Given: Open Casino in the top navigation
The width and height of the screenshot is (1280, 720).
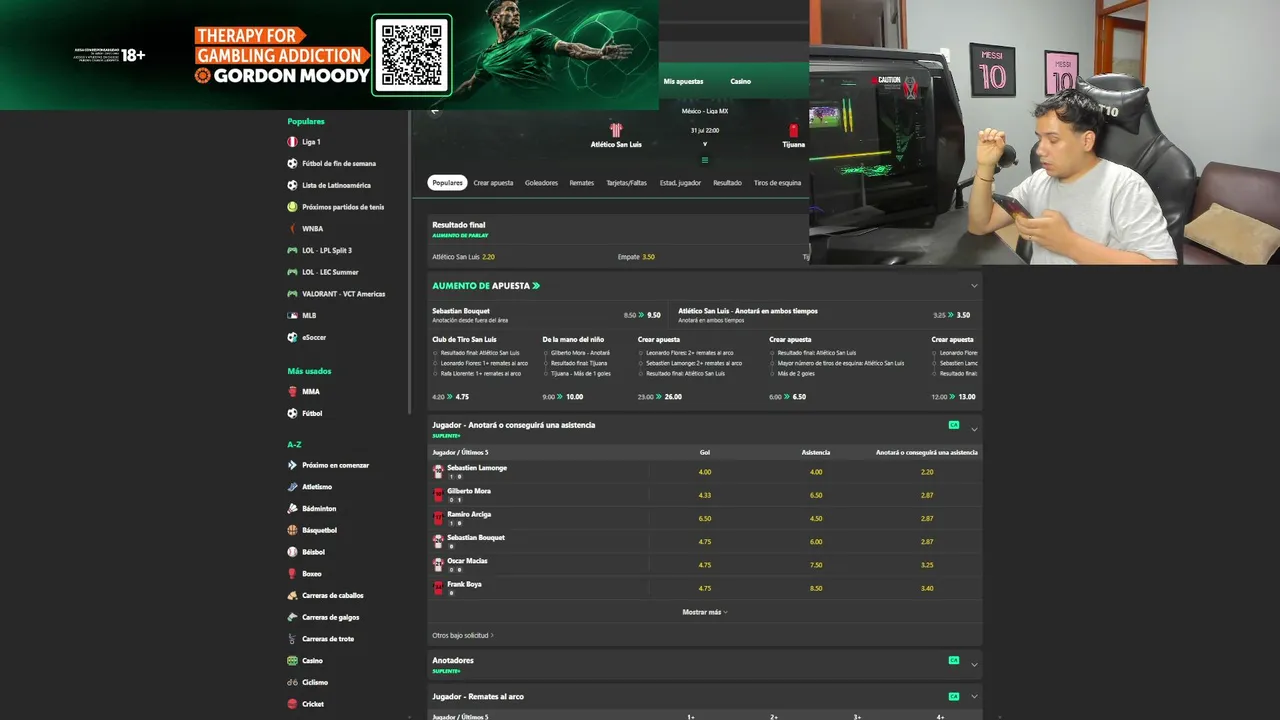Looking at the screenshot, I should pos(740,81).
